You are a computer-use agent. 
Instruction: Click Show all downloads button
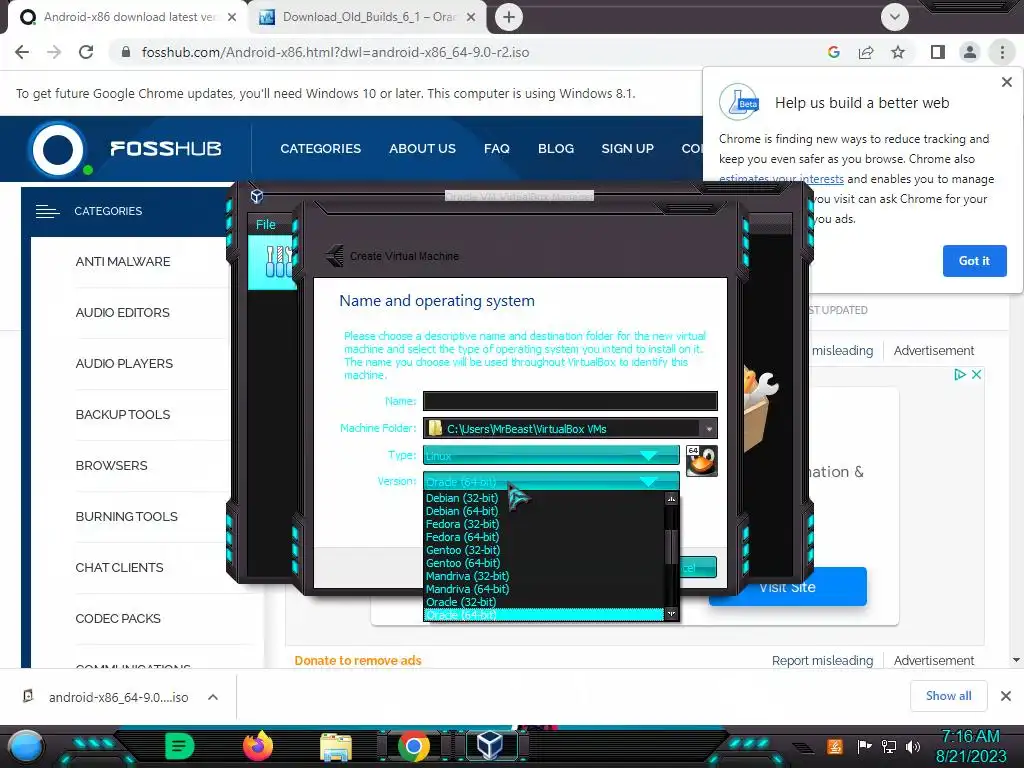[x=948, y=696]
